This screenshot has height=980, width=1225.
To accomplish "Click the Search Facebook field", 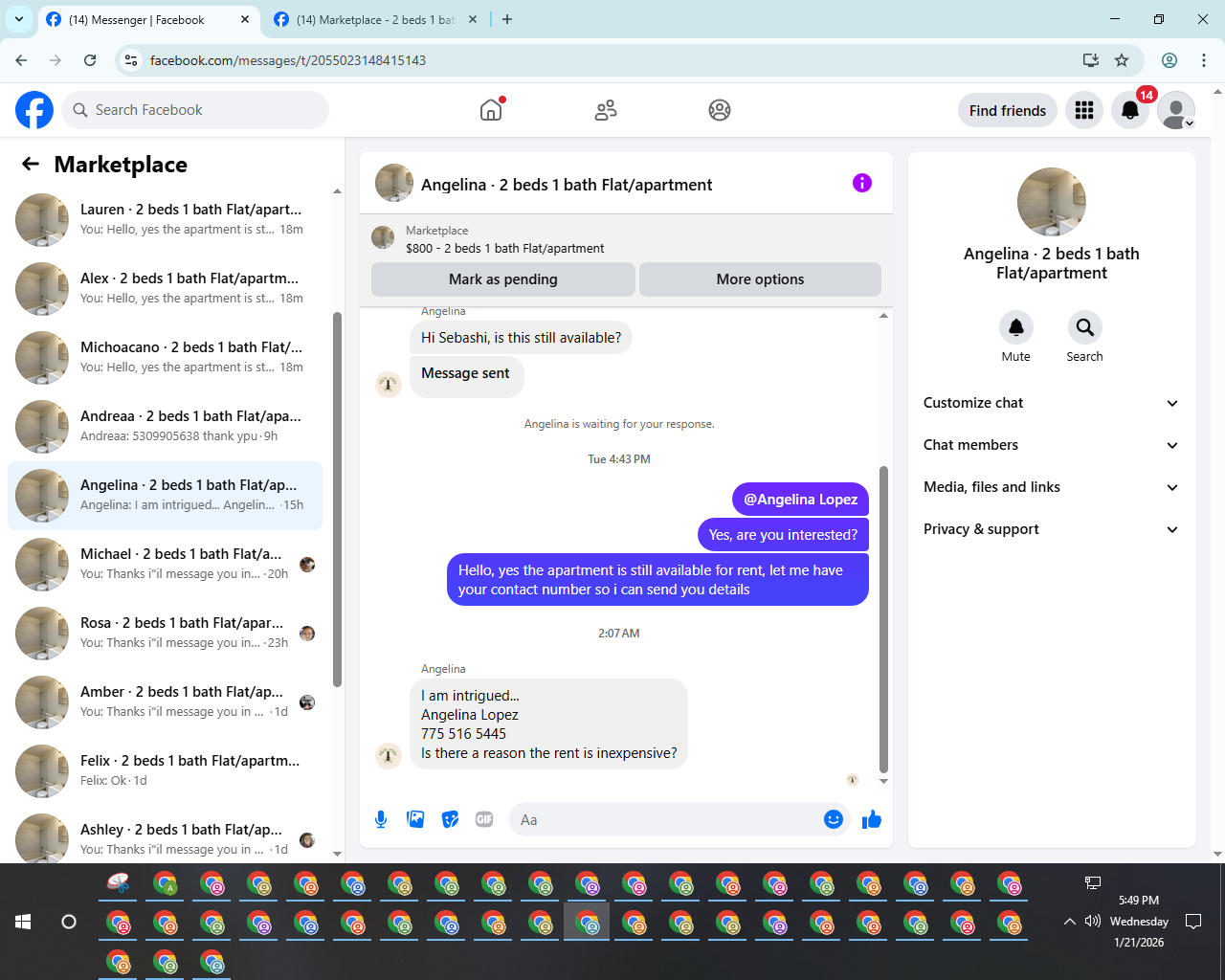I will [x=195, y=110].
